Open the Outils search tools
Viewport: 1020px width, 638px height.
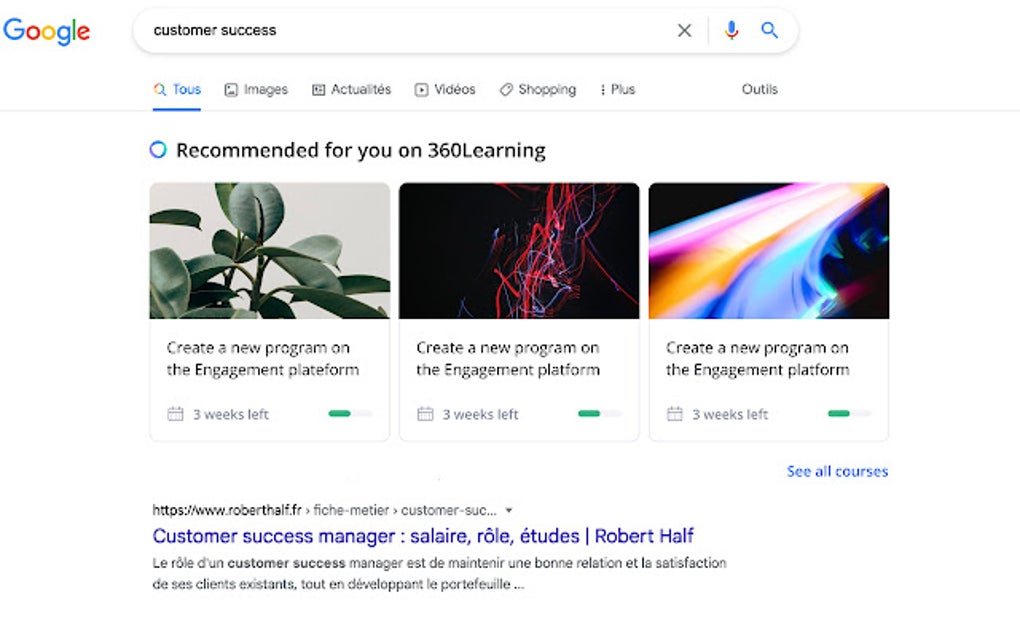click(759, 89)
